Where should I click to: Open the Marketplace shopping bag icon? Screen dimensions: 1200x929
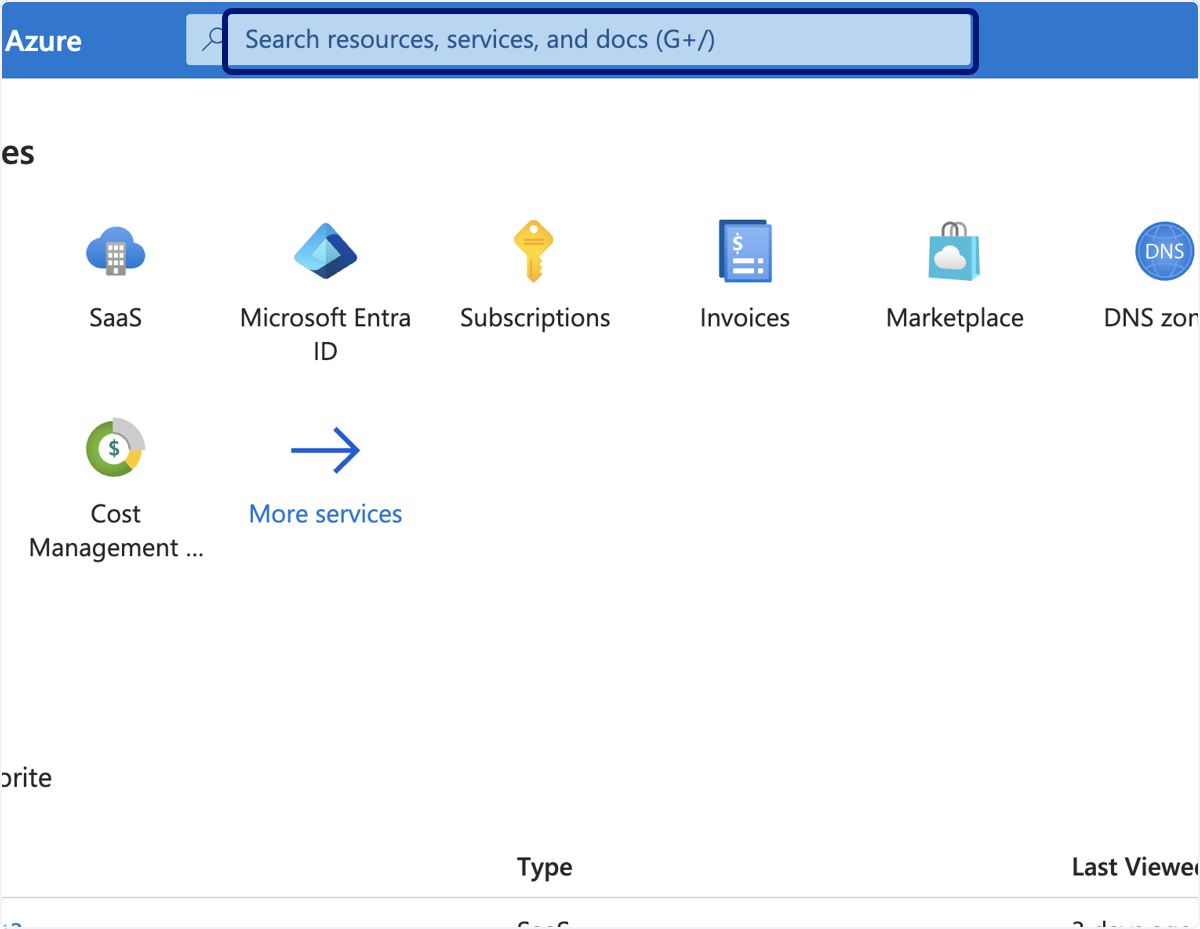point(955,250)
